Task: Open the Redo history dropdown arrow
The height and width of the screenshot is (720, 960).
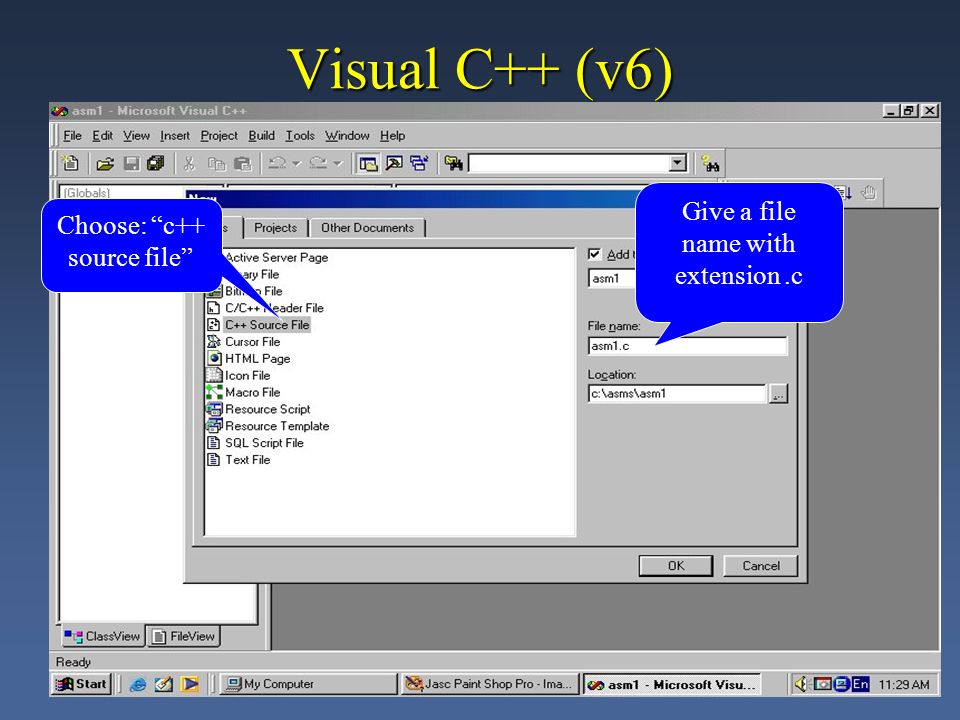Action: pos(337,163)
